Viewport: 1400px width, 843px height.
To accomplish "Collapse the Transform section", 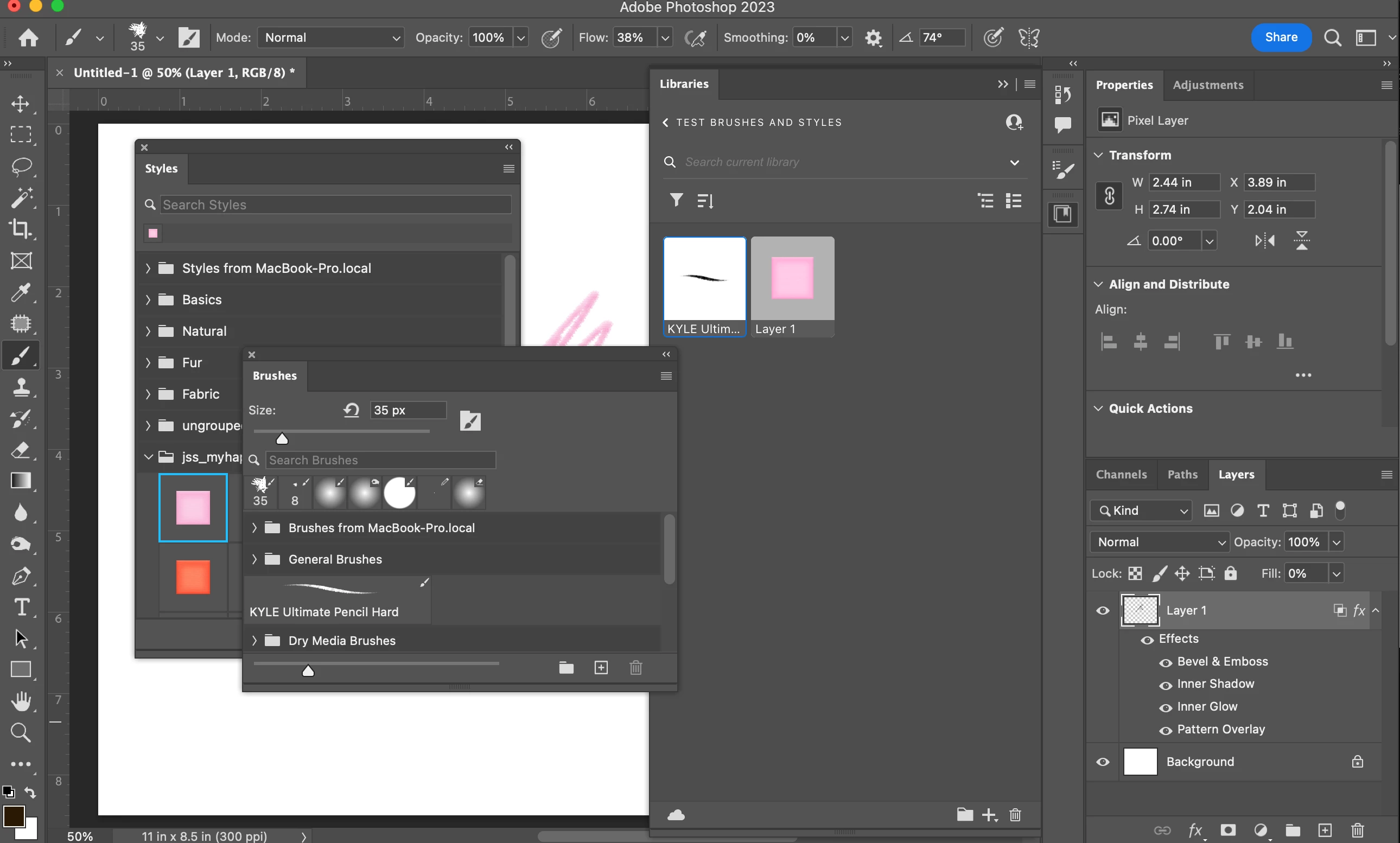I will click(x=1098, y=155).
